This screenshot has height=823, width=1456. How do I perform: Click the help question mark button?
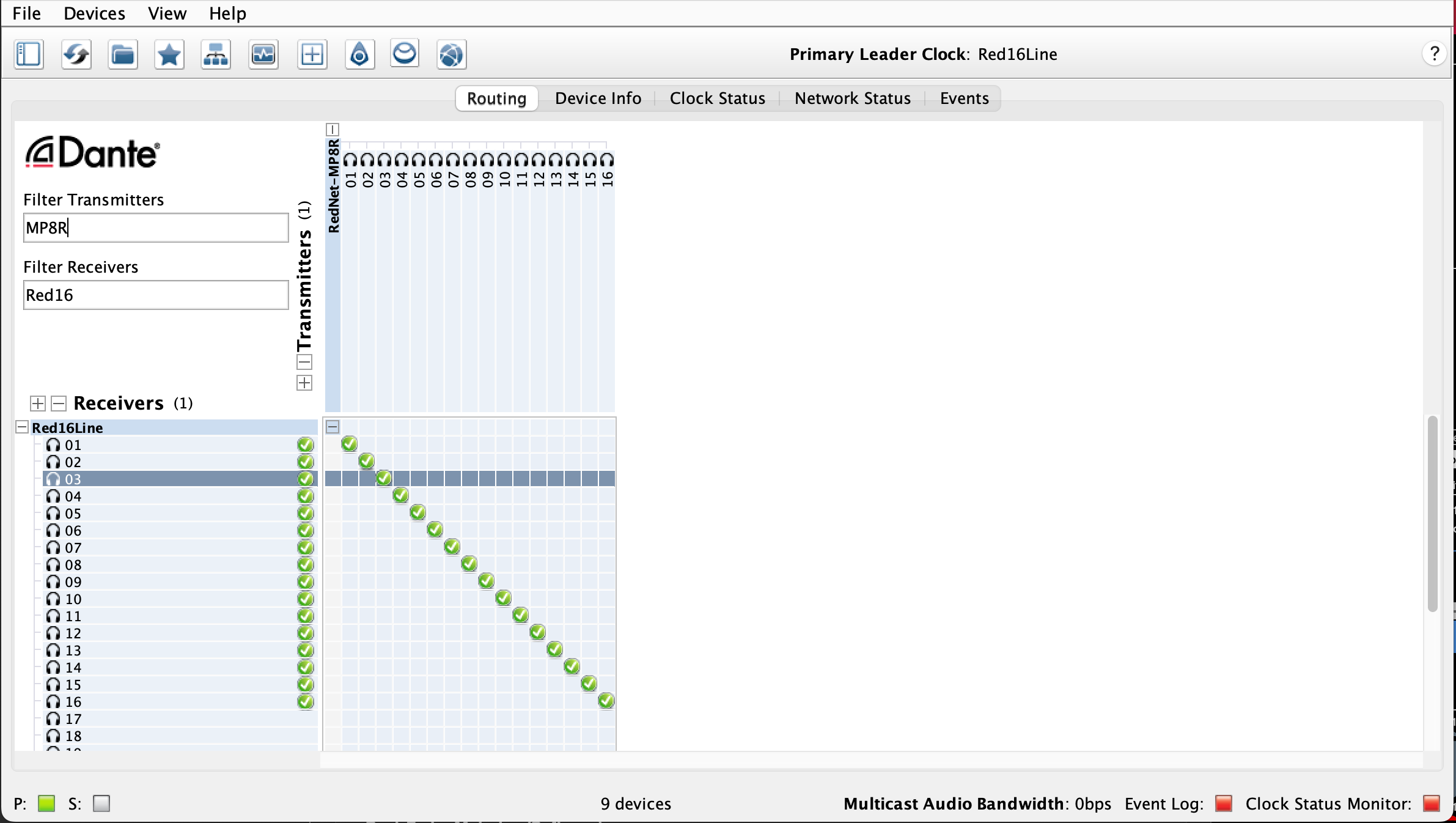pyautogui.click(x=1434, y=54)
